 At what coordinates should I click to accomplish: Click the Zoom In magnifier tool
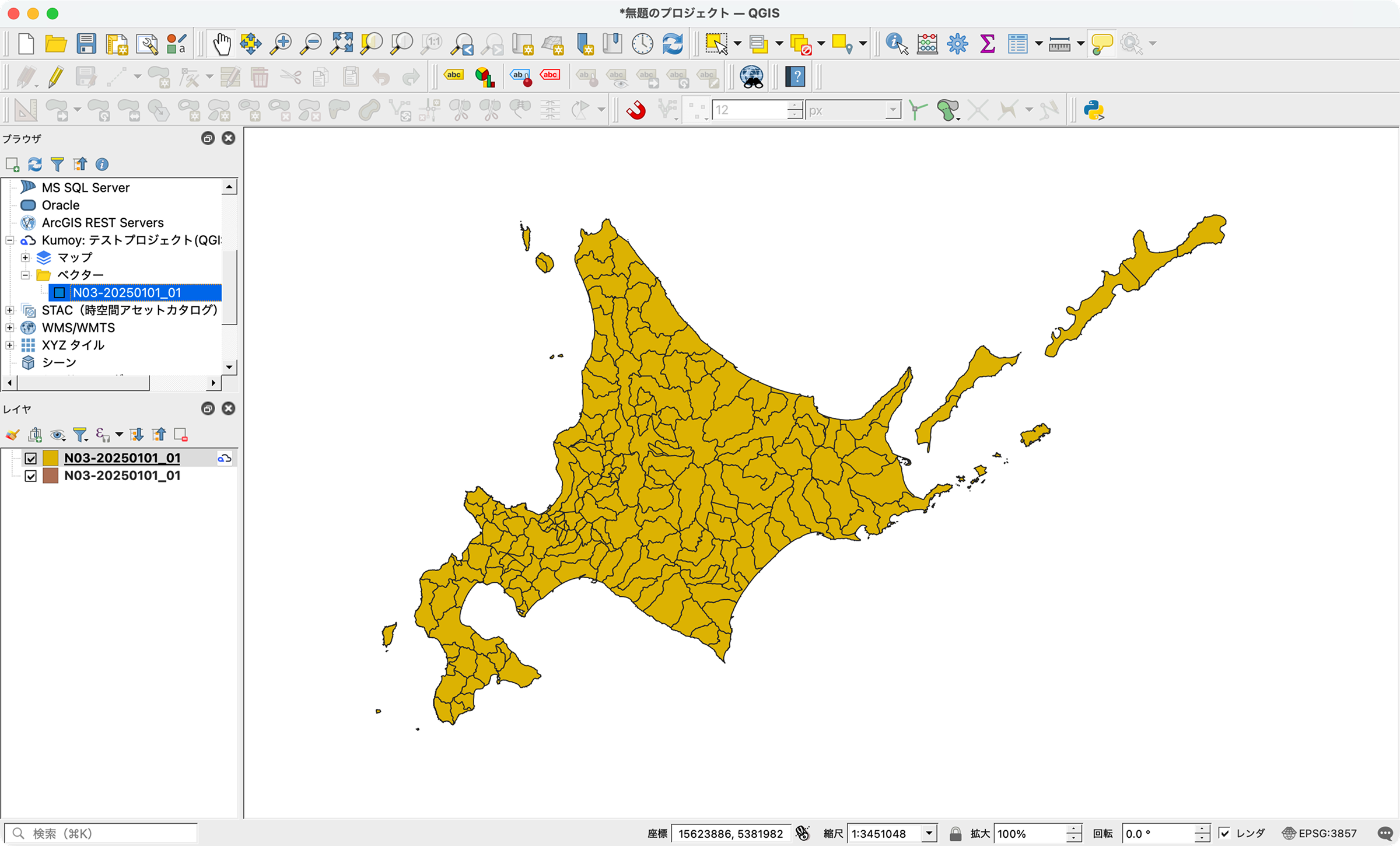coord(281,44)
